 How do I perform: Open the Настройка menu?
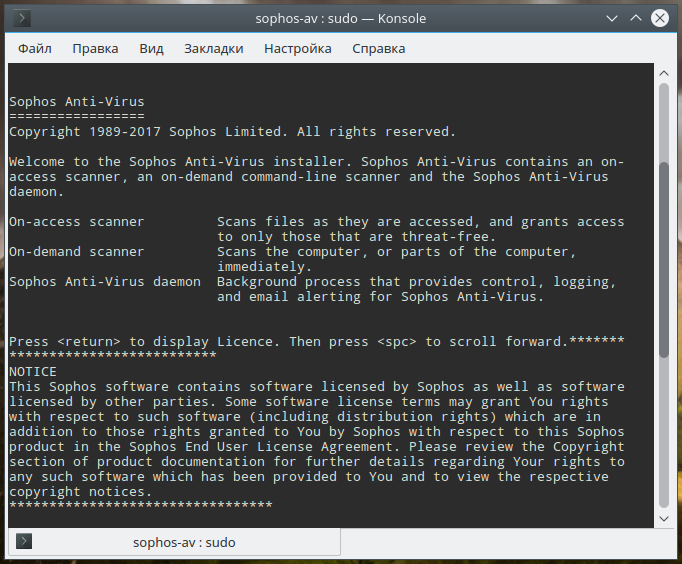(298, 49)
